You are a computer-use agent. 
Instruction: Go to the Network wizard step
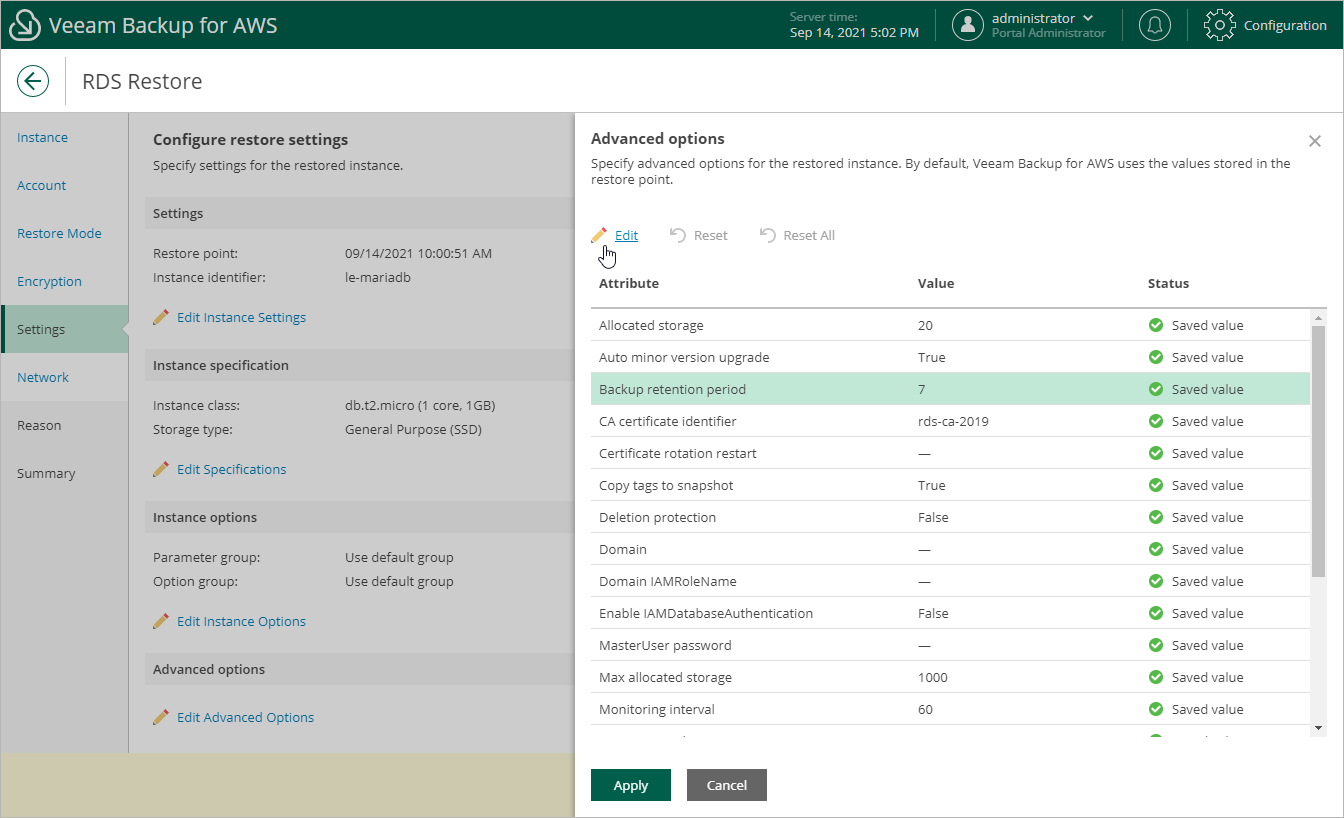pos(43,377)
